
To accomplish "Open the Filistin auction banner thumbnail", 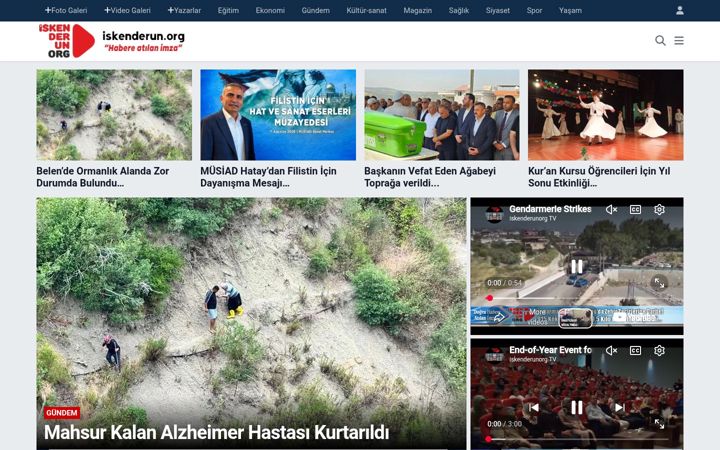I will pos(278,115).
